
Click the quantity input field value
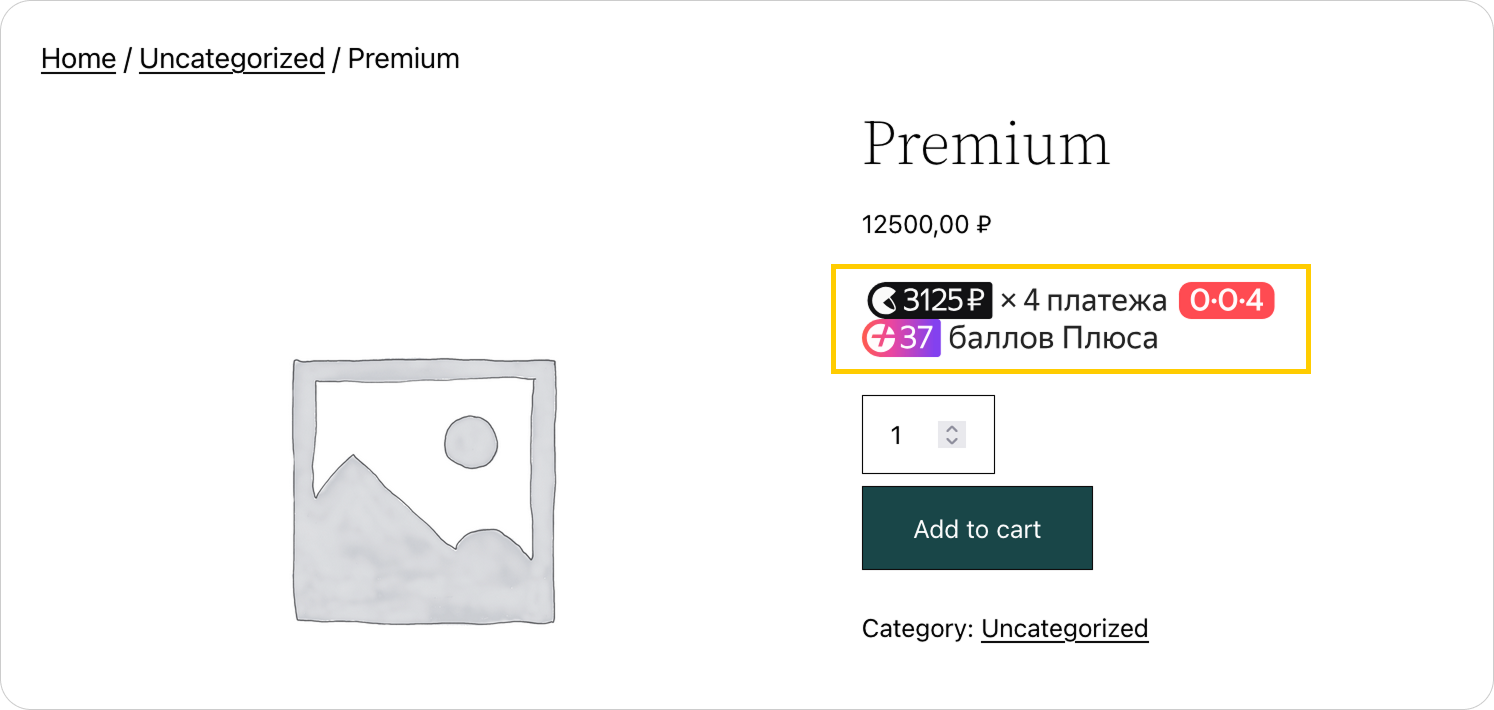[897, 435]
